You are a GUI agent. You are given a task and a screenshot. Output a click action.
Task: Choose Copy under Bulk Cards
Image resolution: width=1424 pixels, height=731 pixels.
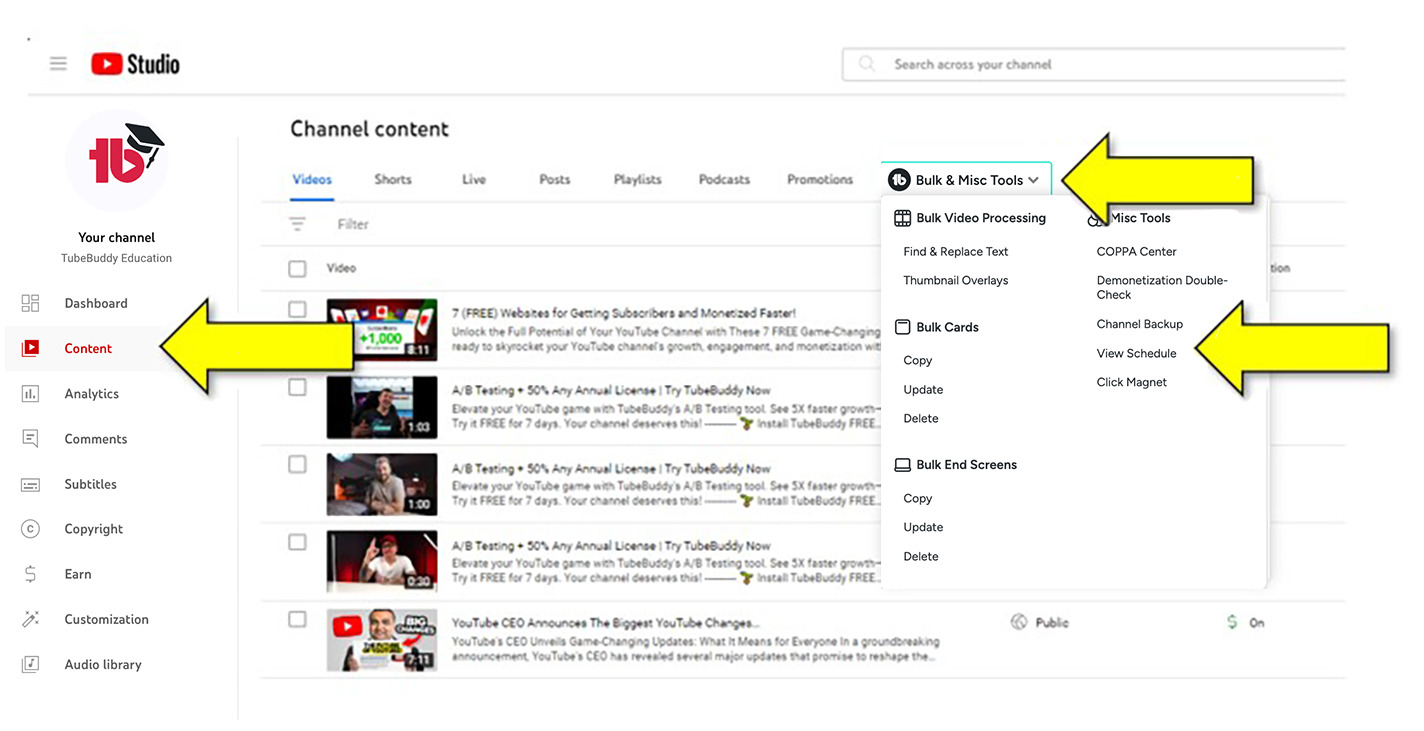click(x=918, y=361)
